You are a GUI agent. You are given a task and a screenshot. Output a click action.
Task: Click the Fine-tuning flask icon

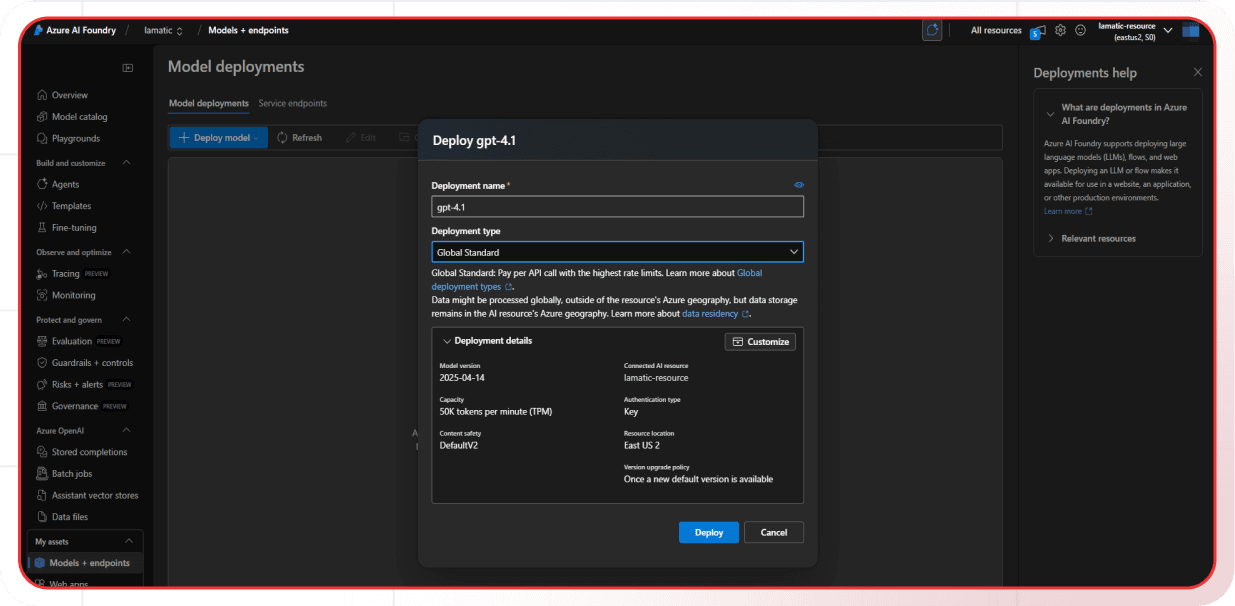coord(40,227)
